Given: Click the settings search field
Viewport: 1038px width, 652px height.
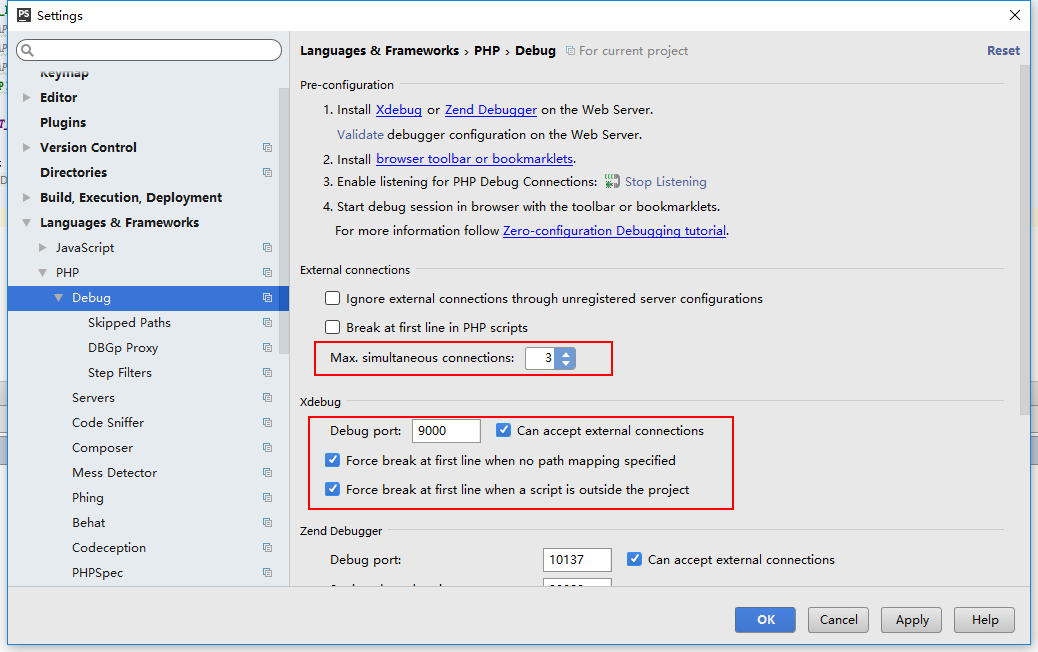Looking at the screenshot, I should (149, 50).
